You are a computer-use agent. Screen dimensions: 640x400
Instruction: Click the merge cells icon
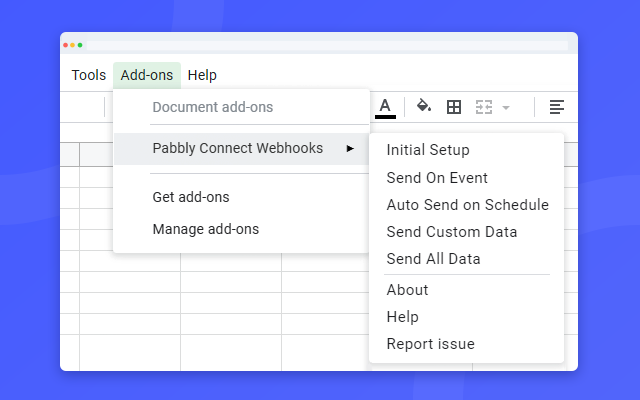pyautogui.click(x=484, y=107)
